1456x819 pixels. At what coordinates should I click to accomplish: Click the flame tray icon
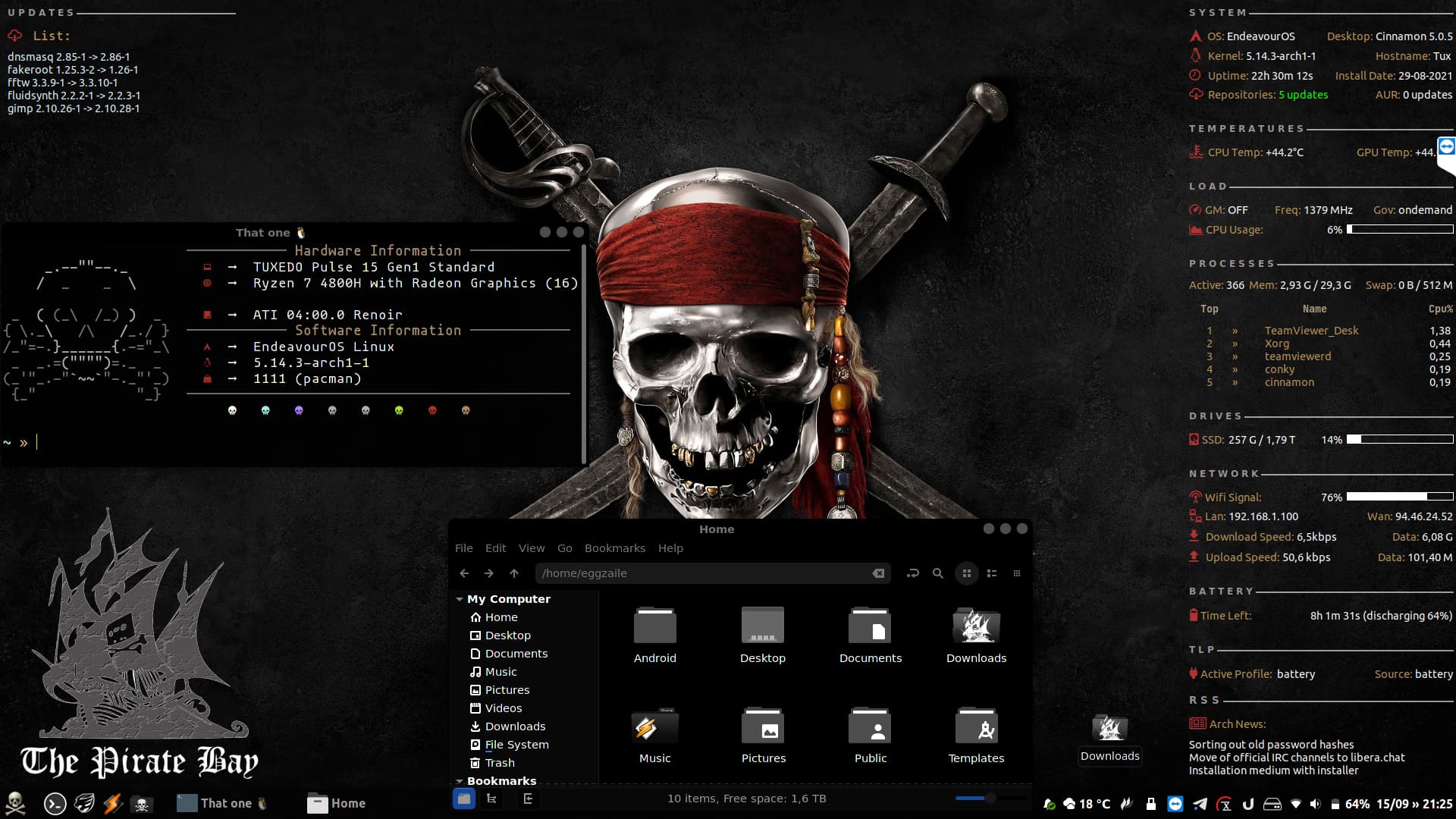(x=1127, y=804)
